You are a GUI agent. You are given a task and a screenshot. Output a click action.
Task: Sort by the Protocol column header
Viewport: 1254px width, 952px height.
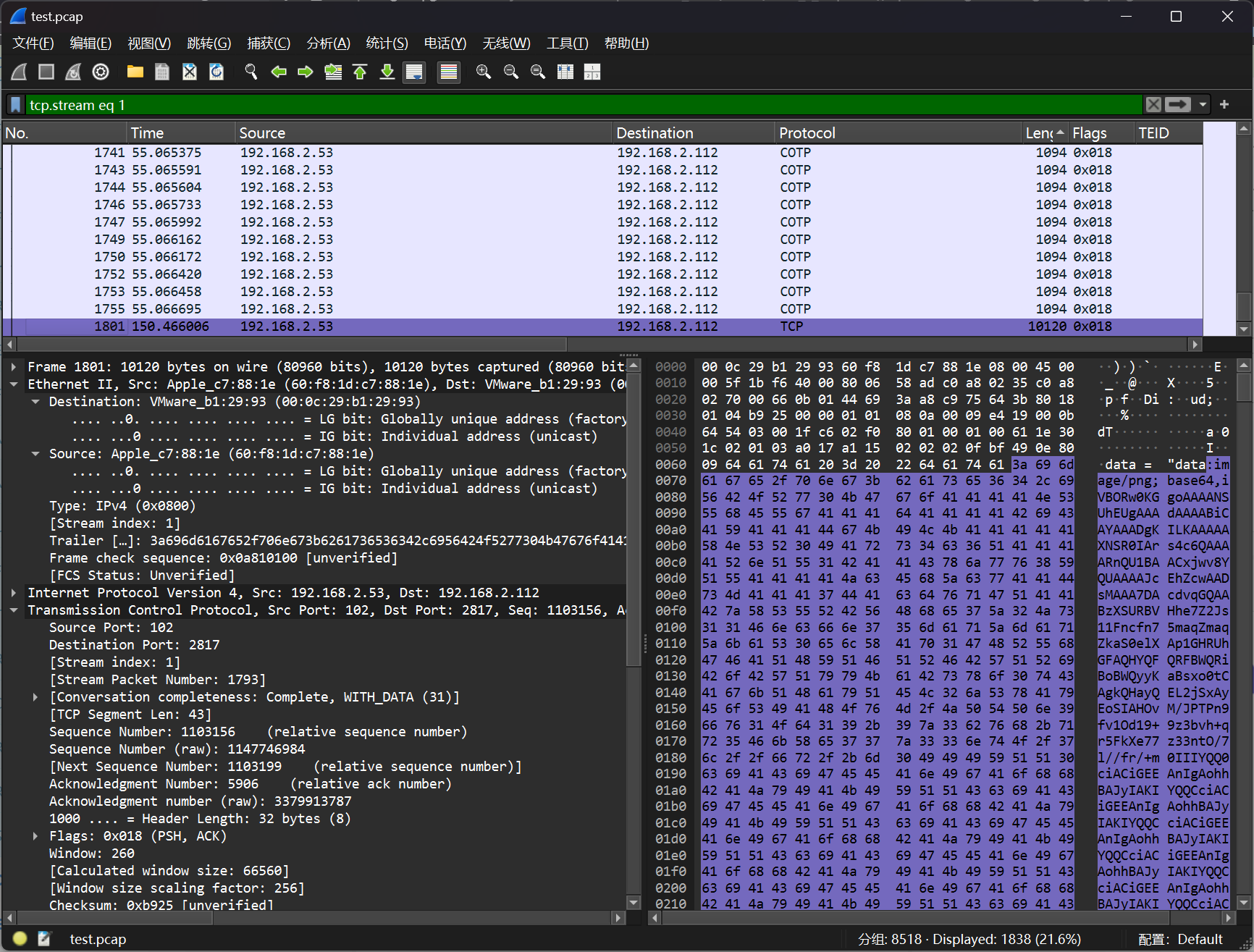point(899,133)
